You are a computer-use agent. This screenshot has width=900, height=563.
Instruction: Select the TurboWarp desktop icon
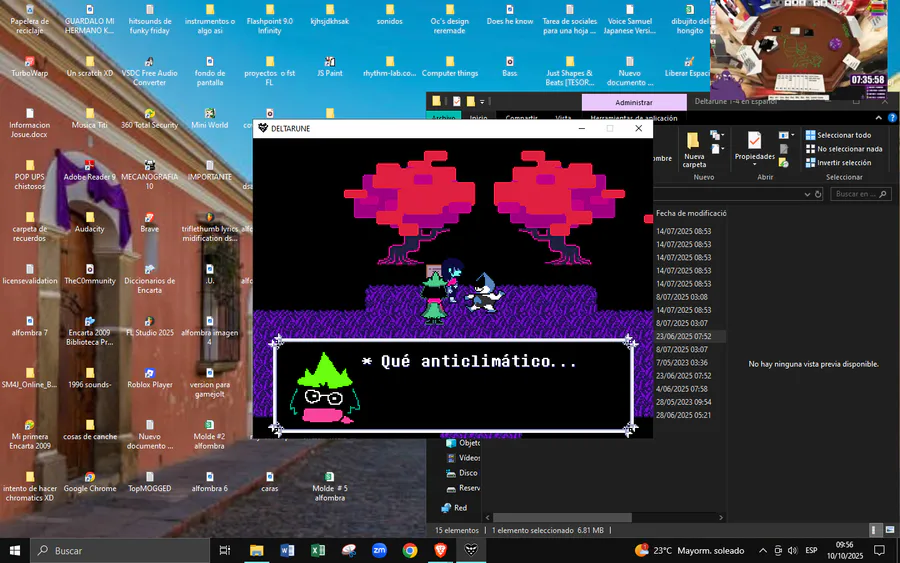click(x=30, y=67)
